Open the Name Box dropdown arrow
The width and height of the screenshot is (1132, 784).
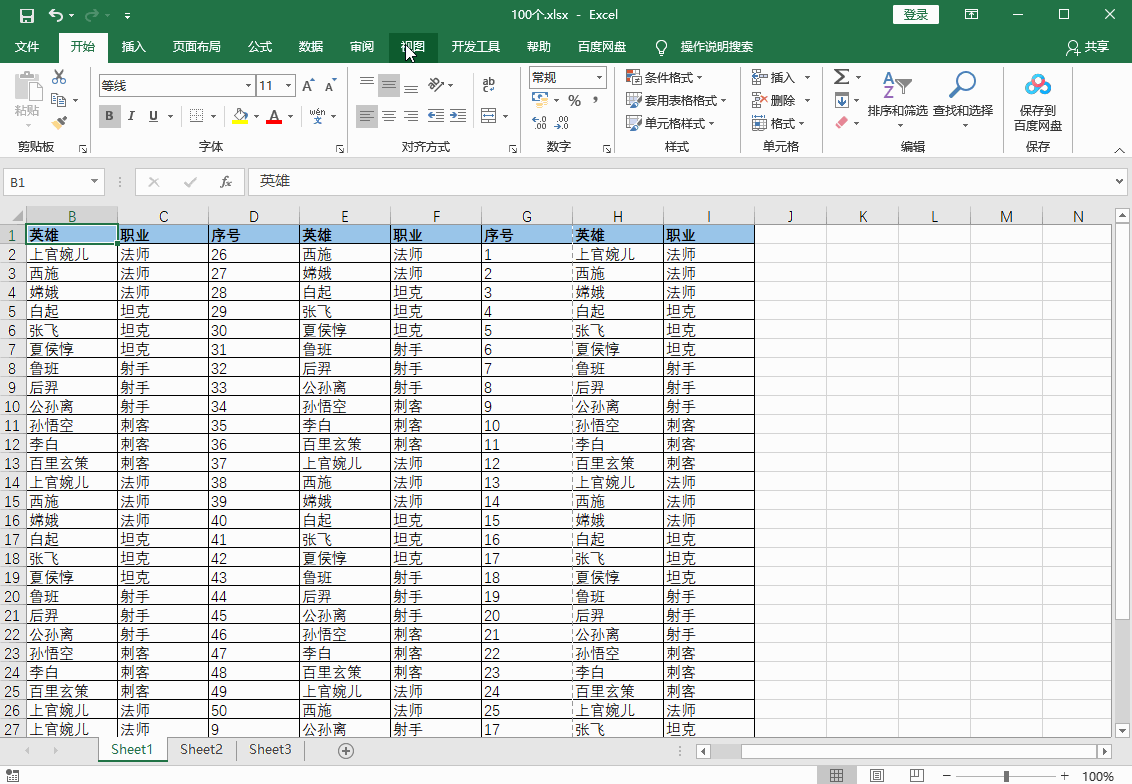click(95, 182)
